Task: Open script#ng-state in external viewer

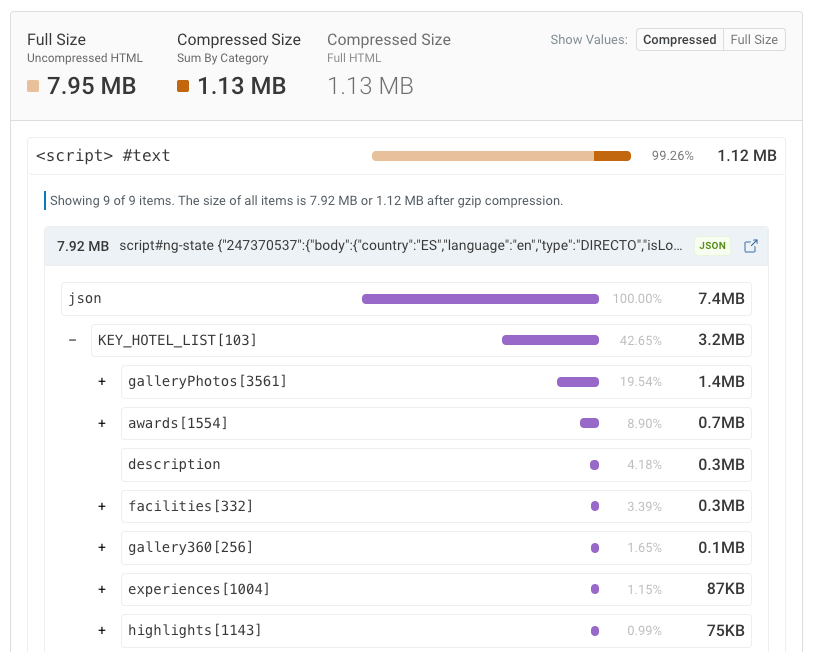Action: tap(751, 246)
